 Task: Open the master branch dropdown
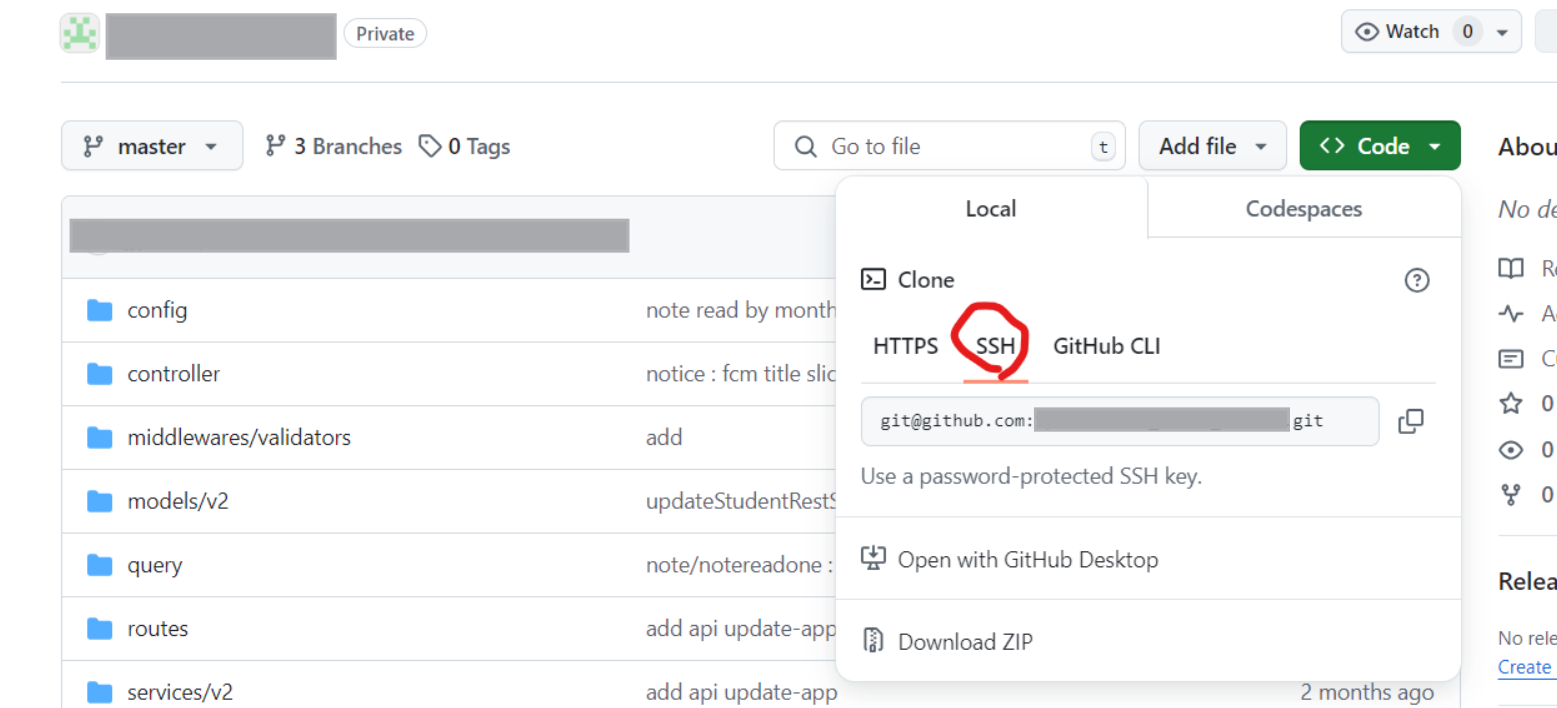tap(152, 146)
